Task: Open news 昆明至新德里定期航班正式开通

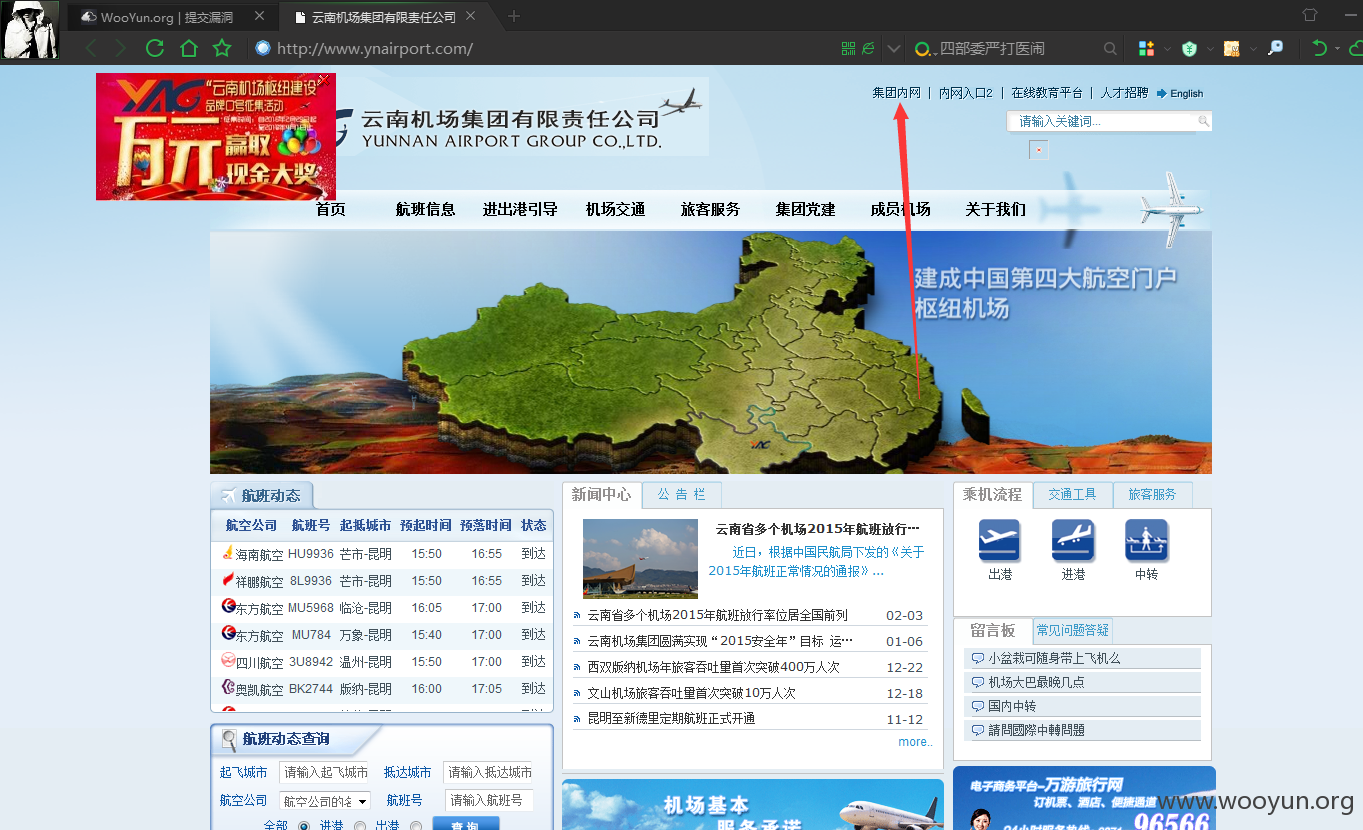Action: pos(671,719)
